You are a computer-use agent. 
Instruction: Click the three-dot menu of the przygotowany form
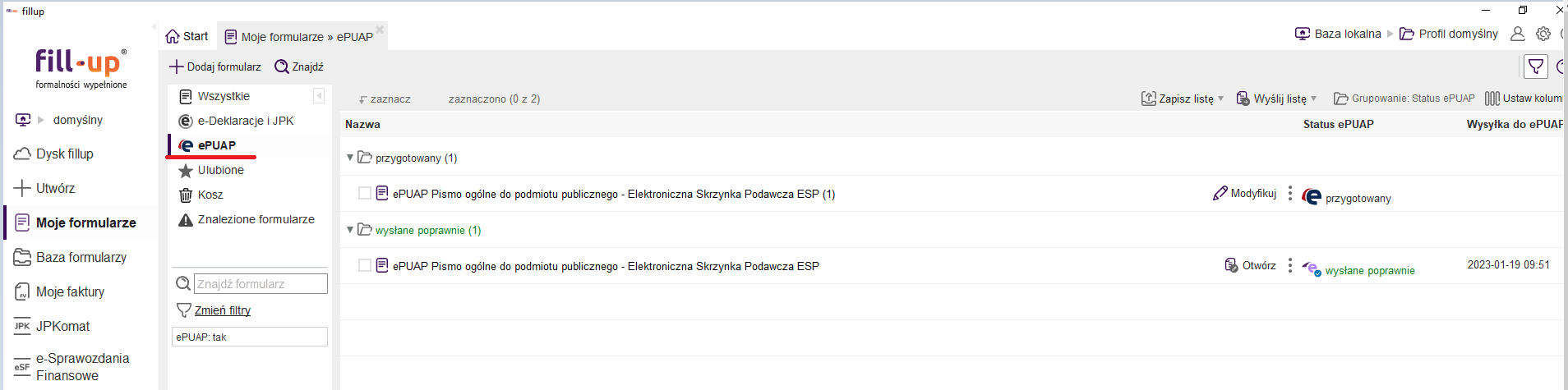point(1289,193)
